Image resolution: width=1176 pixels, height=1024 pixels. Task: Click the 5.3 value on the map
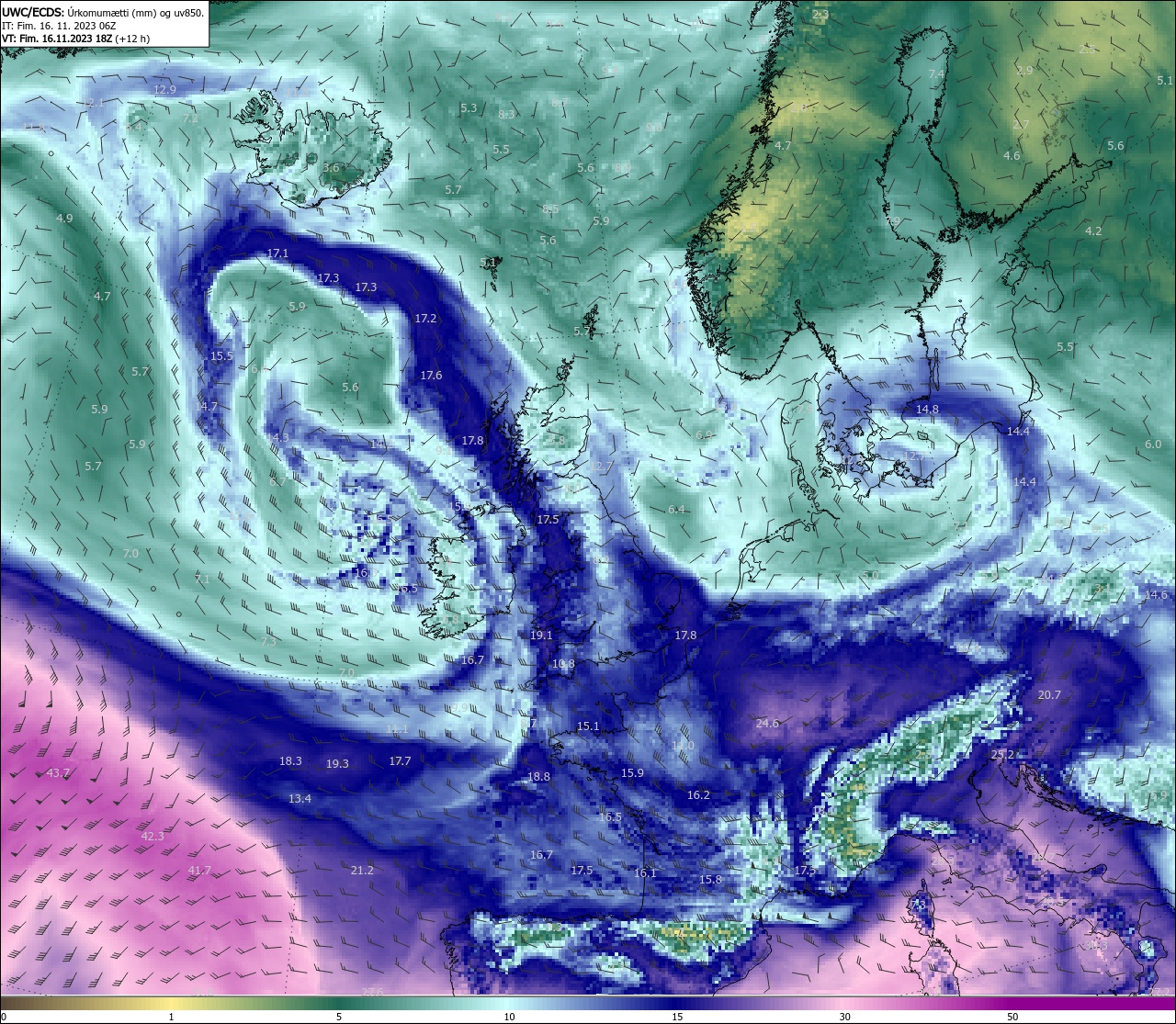pos(469,108)
